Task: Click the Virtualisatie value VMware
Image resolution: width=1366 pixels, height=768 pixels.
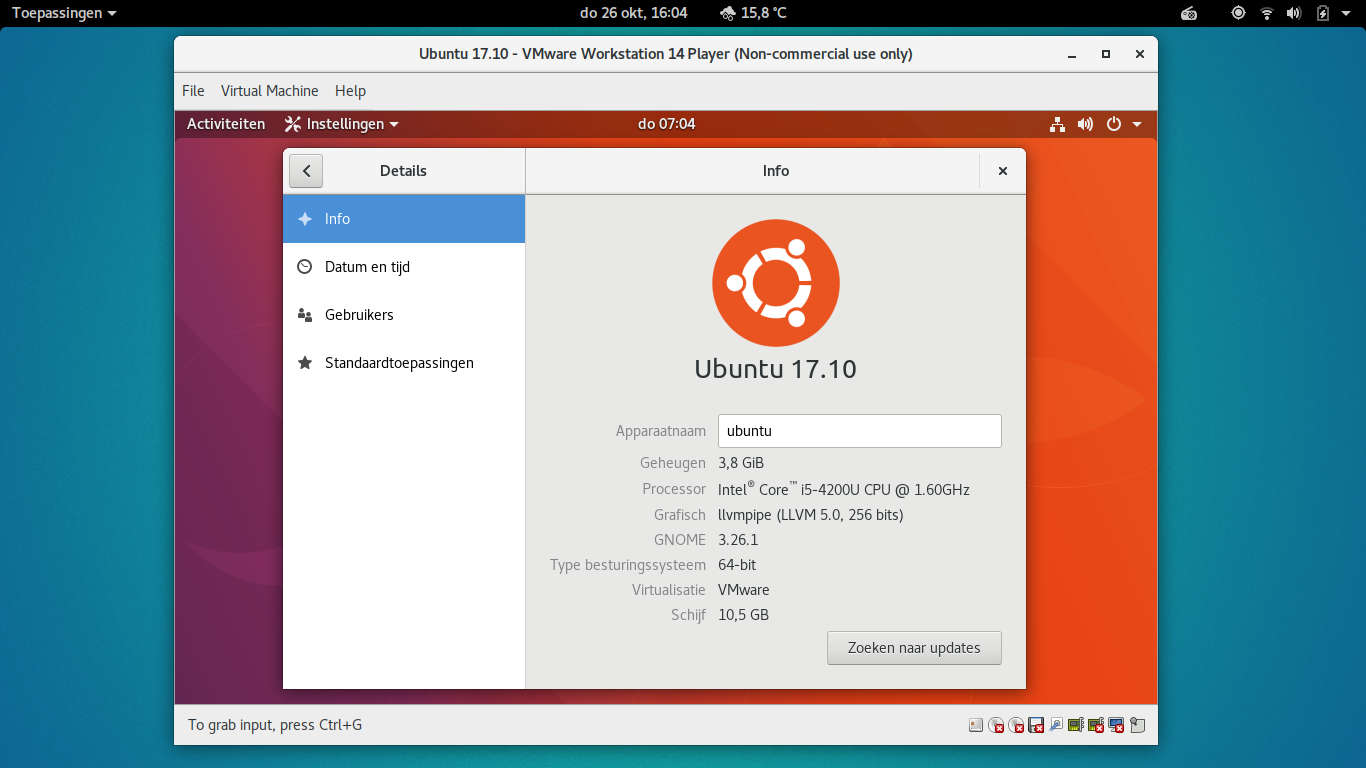Action: pyautogui.click(x=744, y=590)
